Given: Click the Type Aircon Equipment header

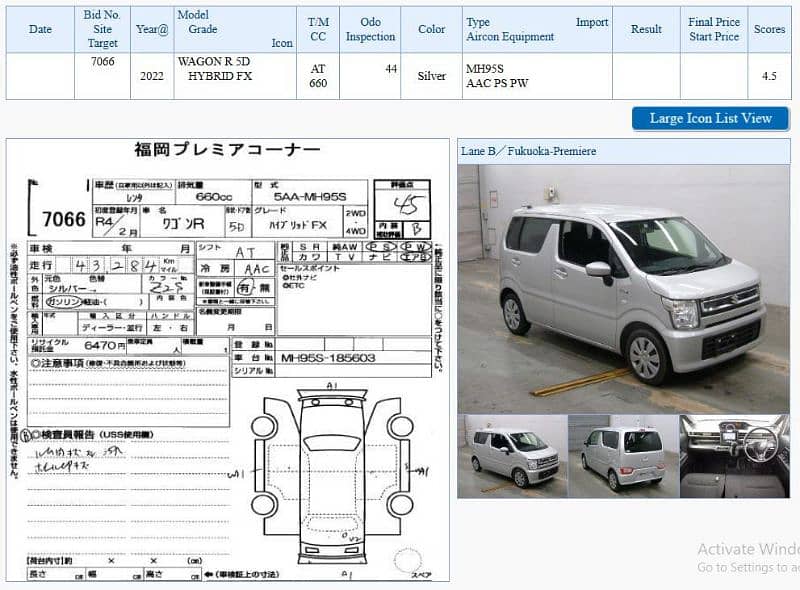Looking at the screenshot, I should 537,29.
